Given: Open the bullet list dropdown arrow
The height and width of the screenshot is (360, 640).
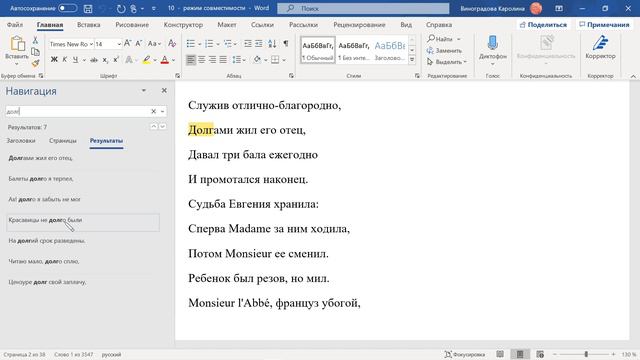Looking at the screenshot, I should point(200,44).
